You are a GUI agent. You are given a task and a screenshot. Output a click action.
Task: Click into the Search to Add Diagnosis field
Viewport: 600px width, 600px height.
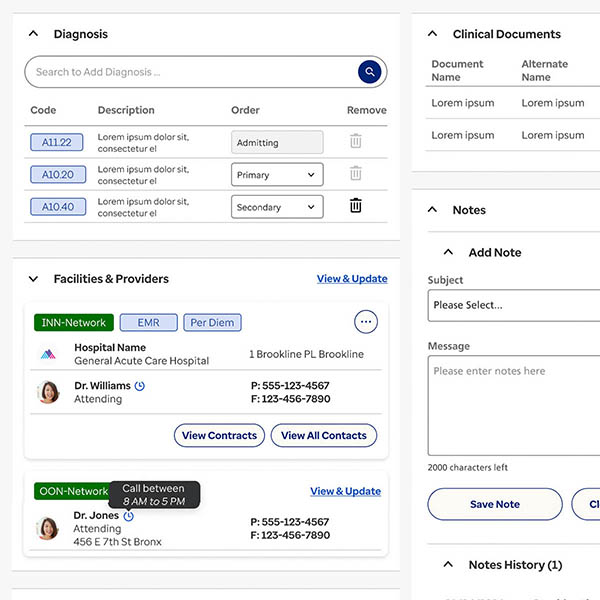coord(190,72)
